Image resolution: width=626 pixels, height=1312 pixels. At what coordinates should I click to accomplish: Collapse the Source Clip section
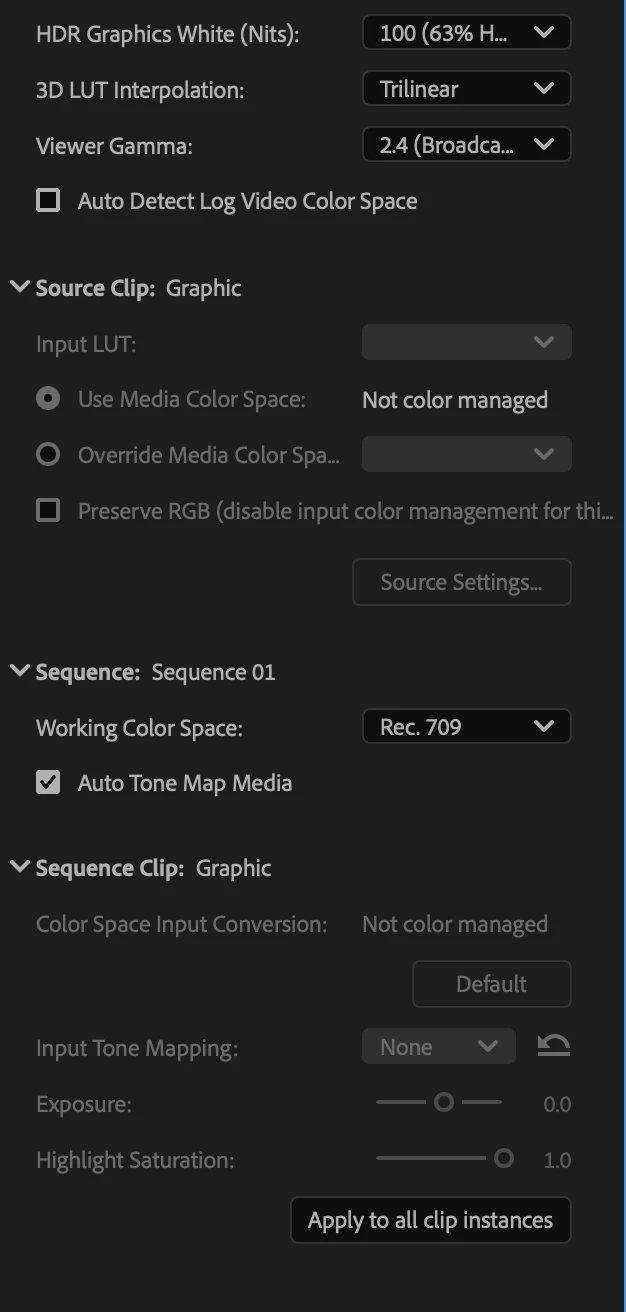tap(20, 288)
